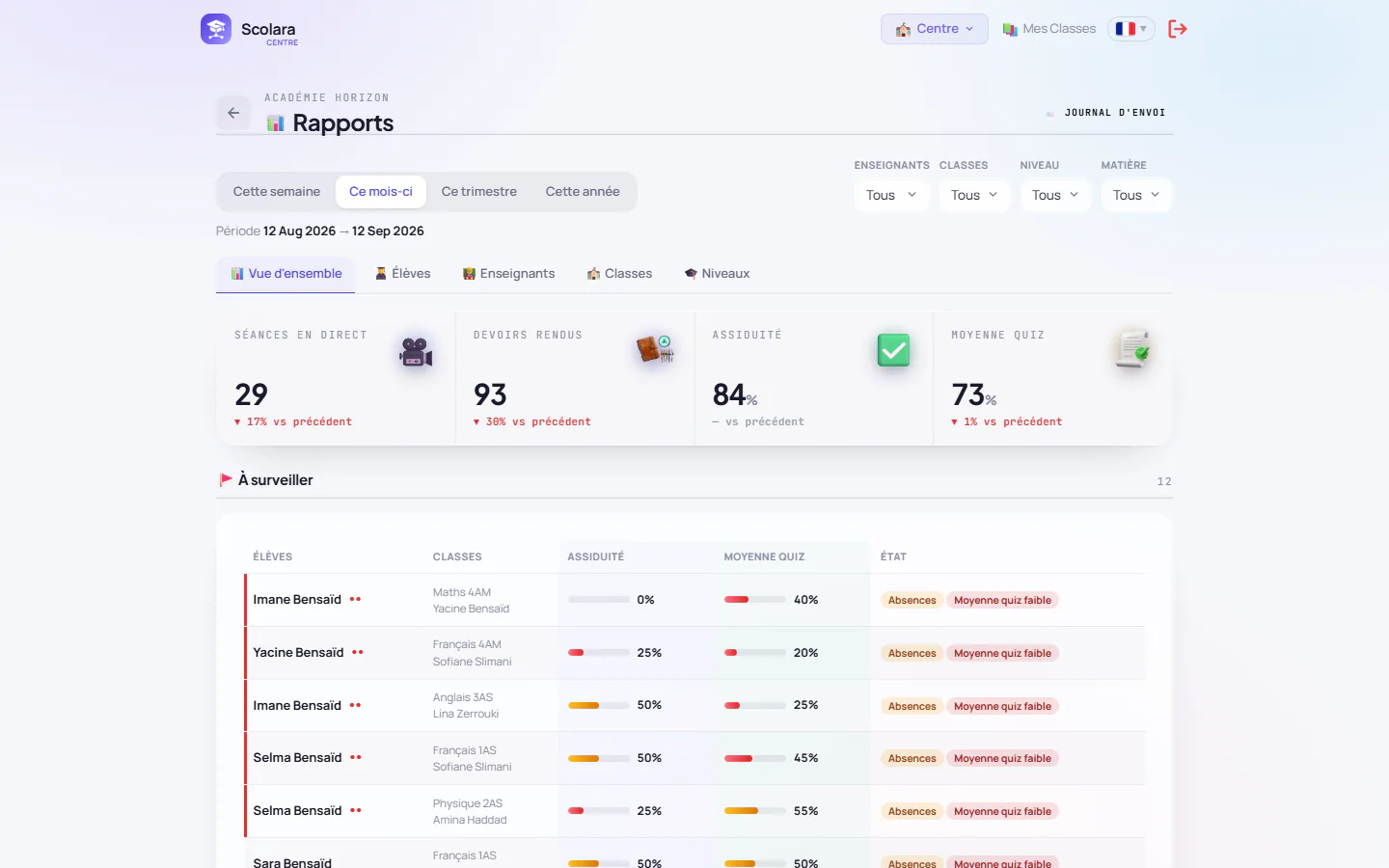Image resolution: width=1389 pixels, height=868 pixels.
Task: Switch to the Niveaux tab
Action: point(717,274)
